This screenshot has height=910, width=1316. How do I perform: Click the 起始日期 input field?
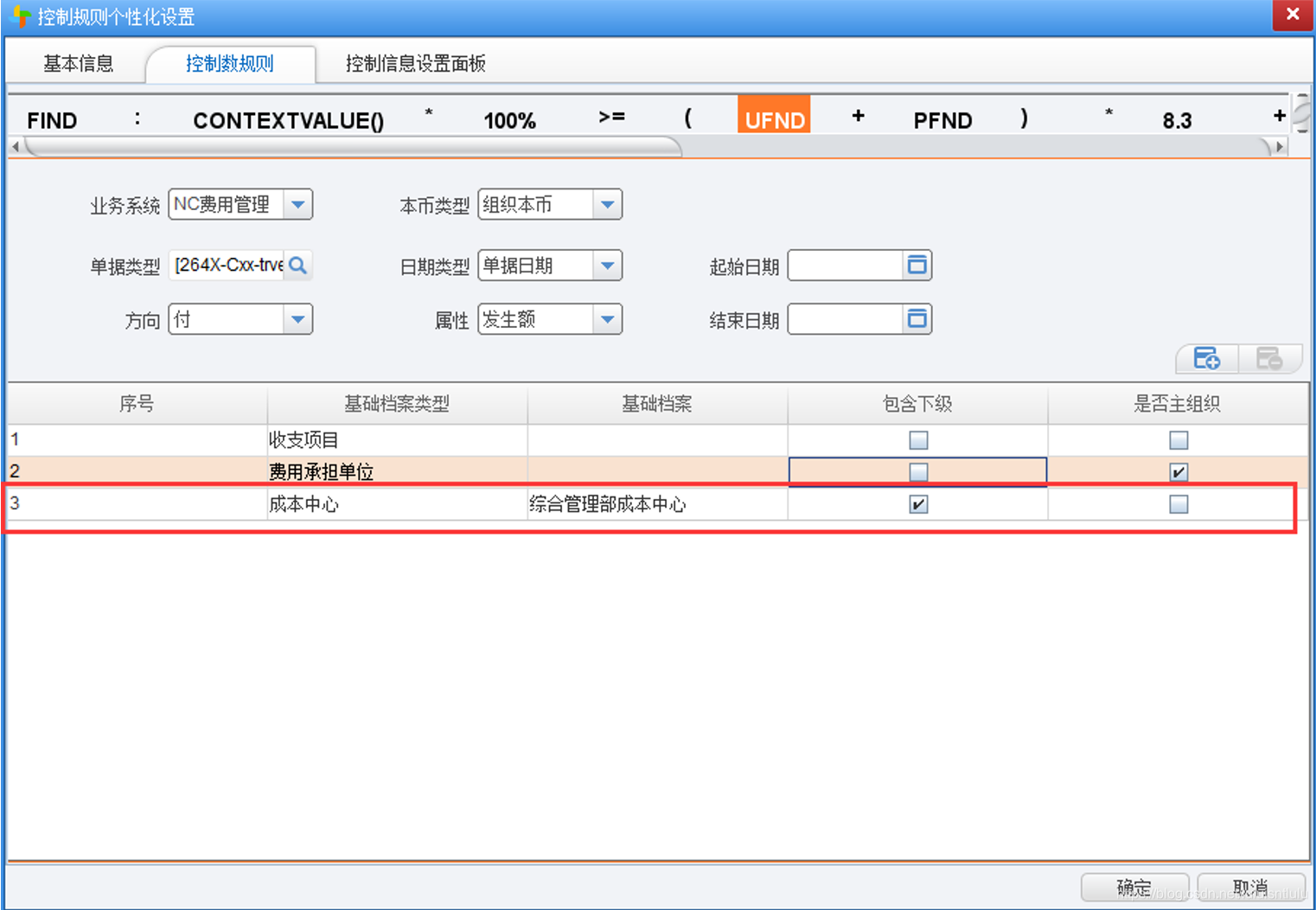(x=846, y=265)
